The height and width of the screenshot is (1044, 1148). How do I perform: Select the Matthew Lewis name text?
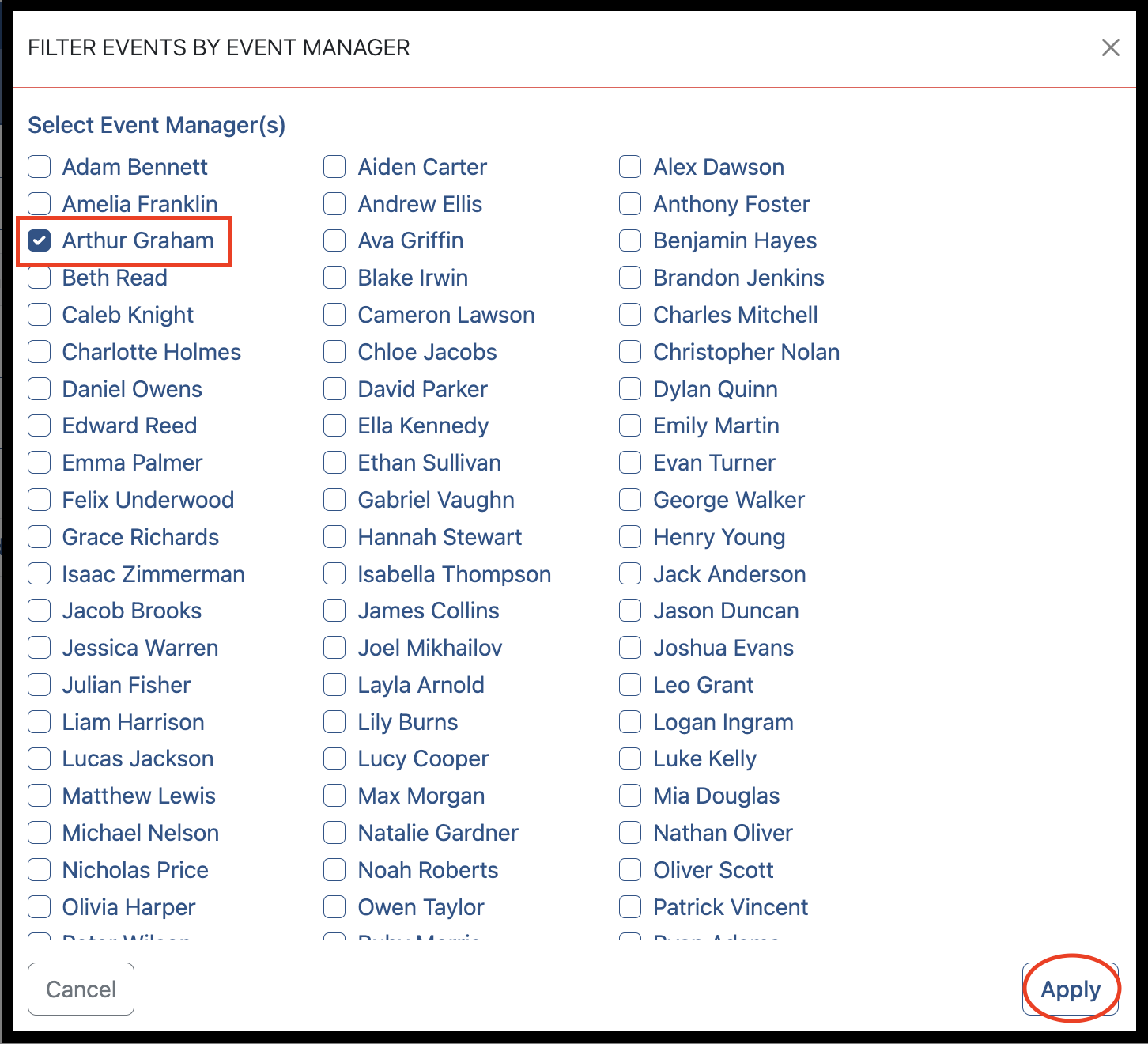click(139, 796)
